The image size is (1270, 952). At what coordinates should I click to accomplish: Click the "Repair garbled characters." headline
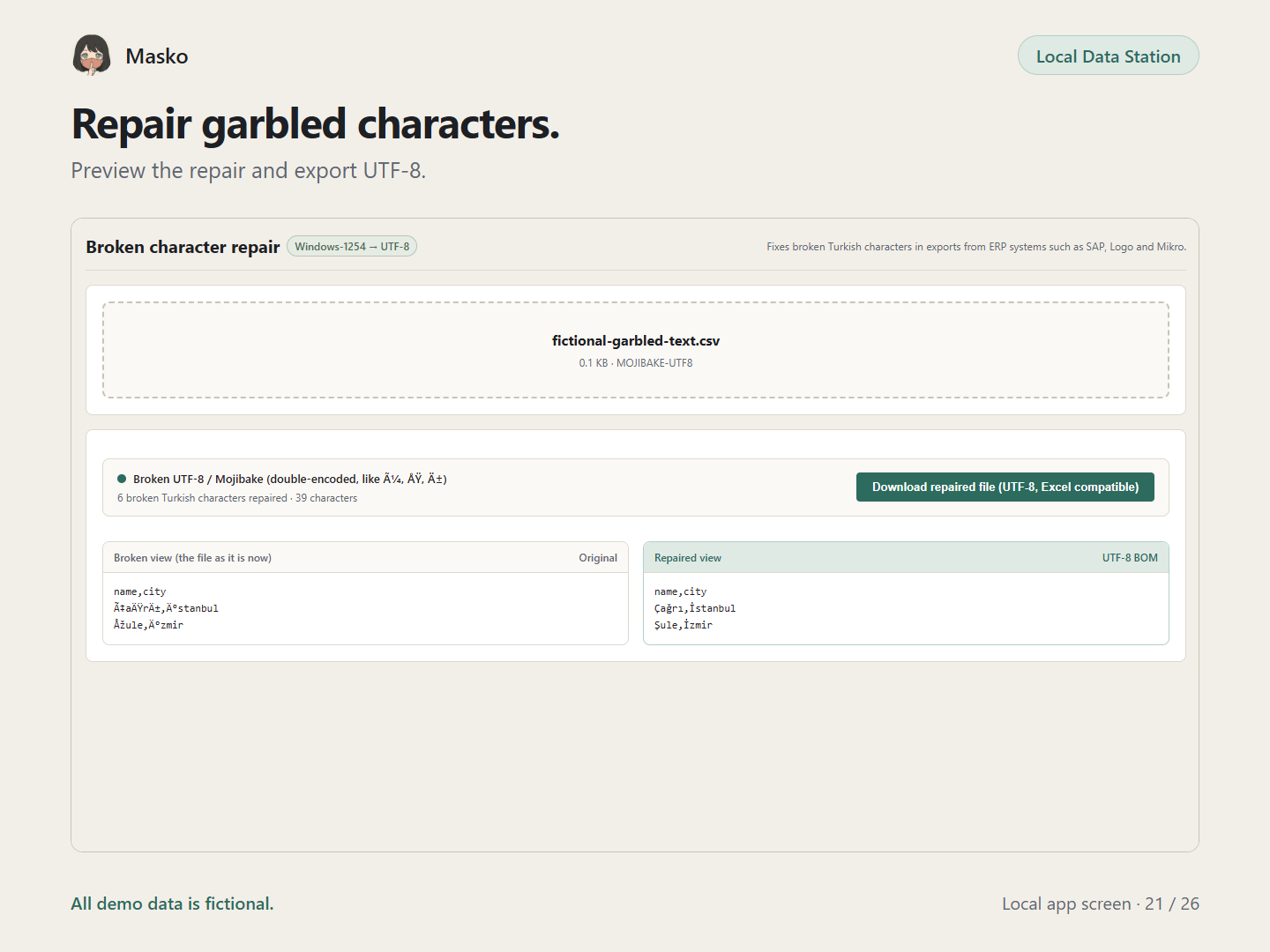[316, 123]
